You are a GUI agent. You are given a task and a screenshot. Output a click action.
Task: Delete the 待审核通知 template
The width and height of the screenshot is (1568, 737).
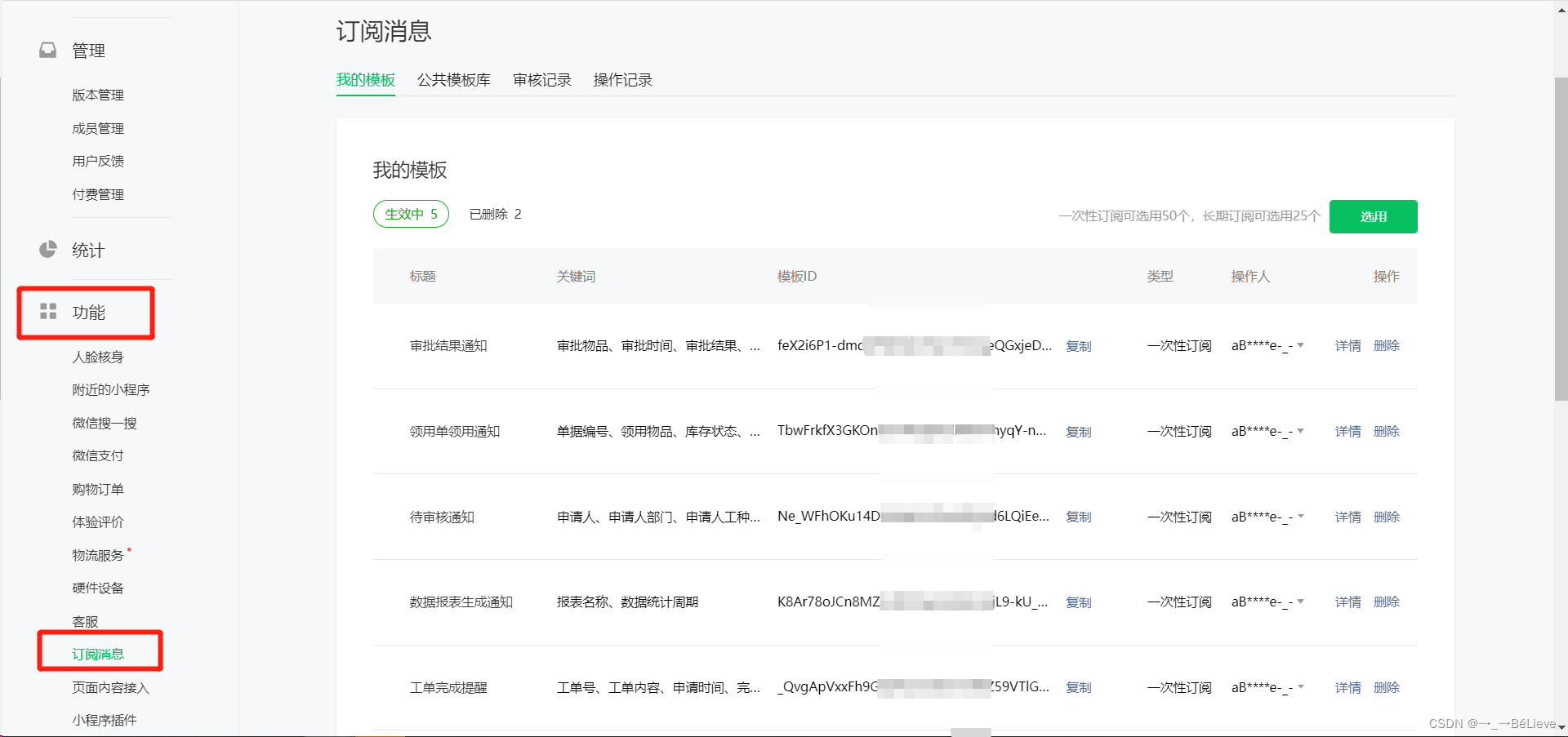click(x=1387, y=517)
